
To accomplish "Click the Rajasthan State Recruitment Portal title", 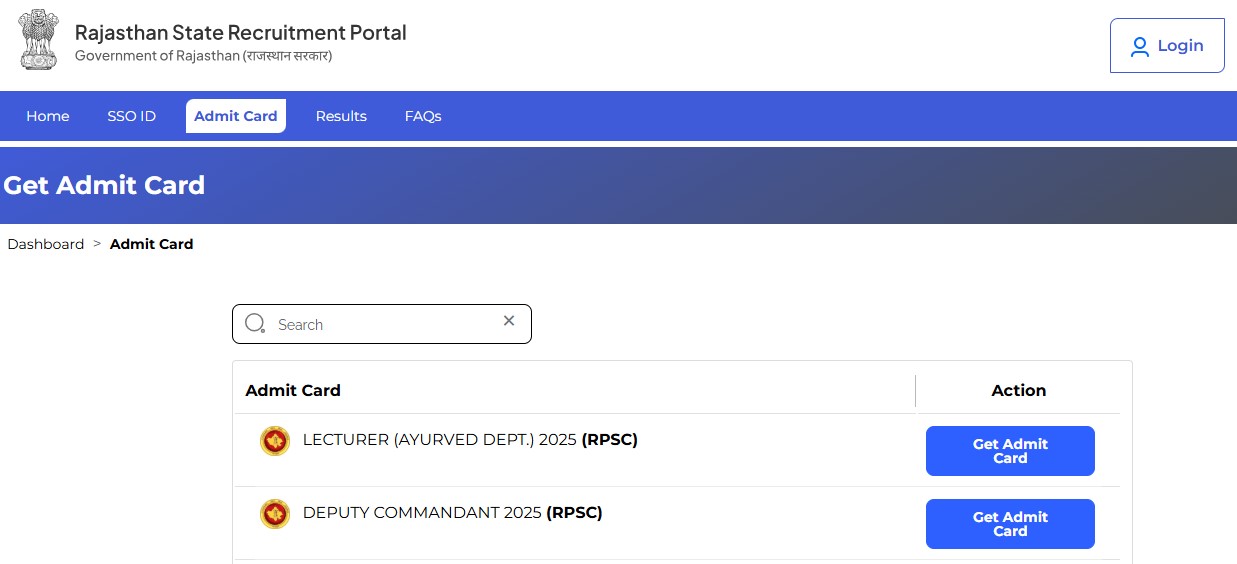I will tap(241, 32).
